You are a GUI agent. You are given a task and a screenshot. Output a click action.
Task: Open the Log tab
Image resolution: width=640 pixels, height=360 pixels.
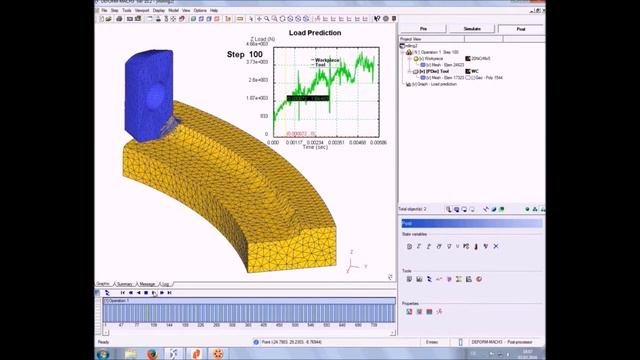(165, 284)
